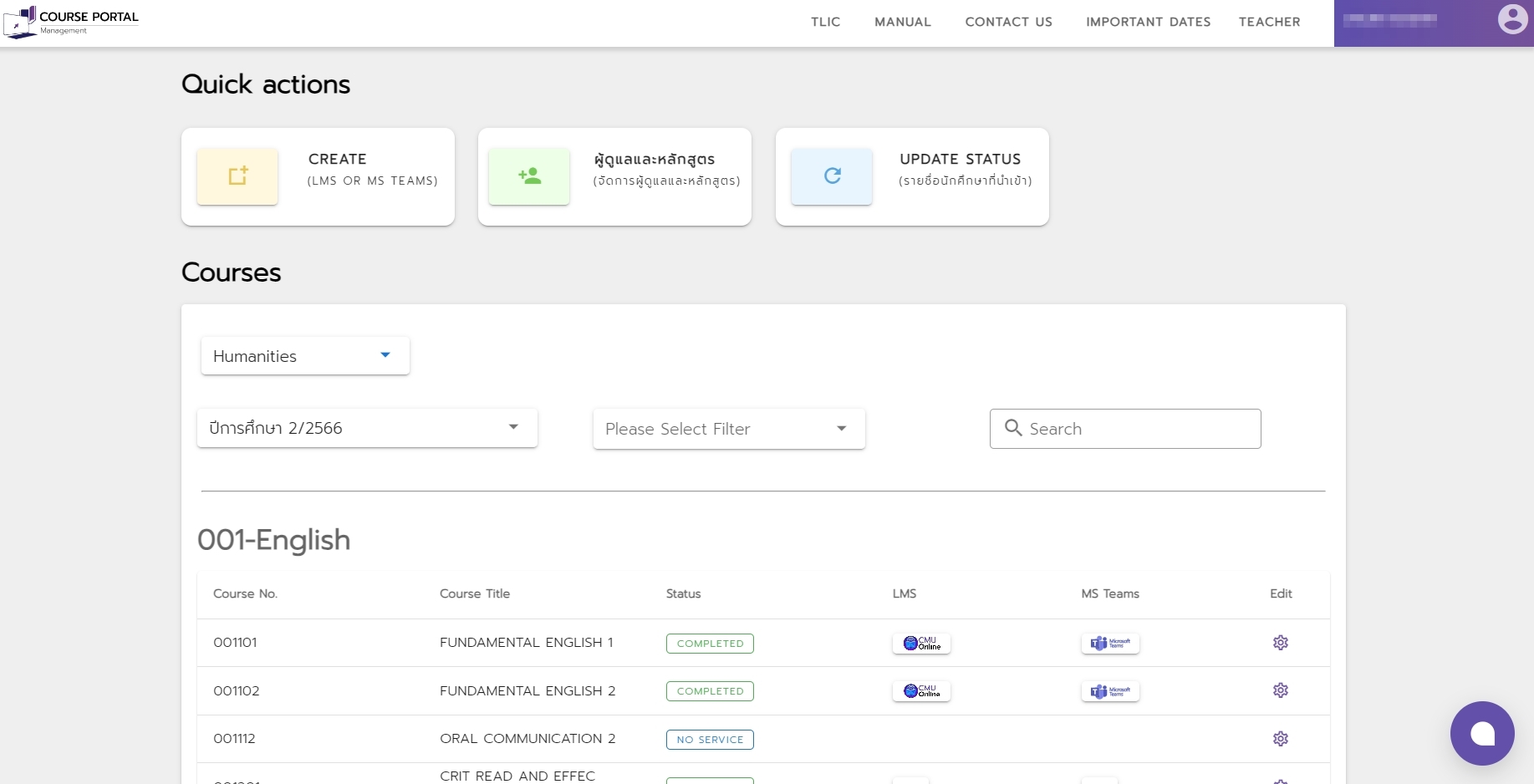Image resolution: width=1534 pixels, height=784 pixels.
Task: Expand the Humanities faculty dropdown
Action: 305,356
